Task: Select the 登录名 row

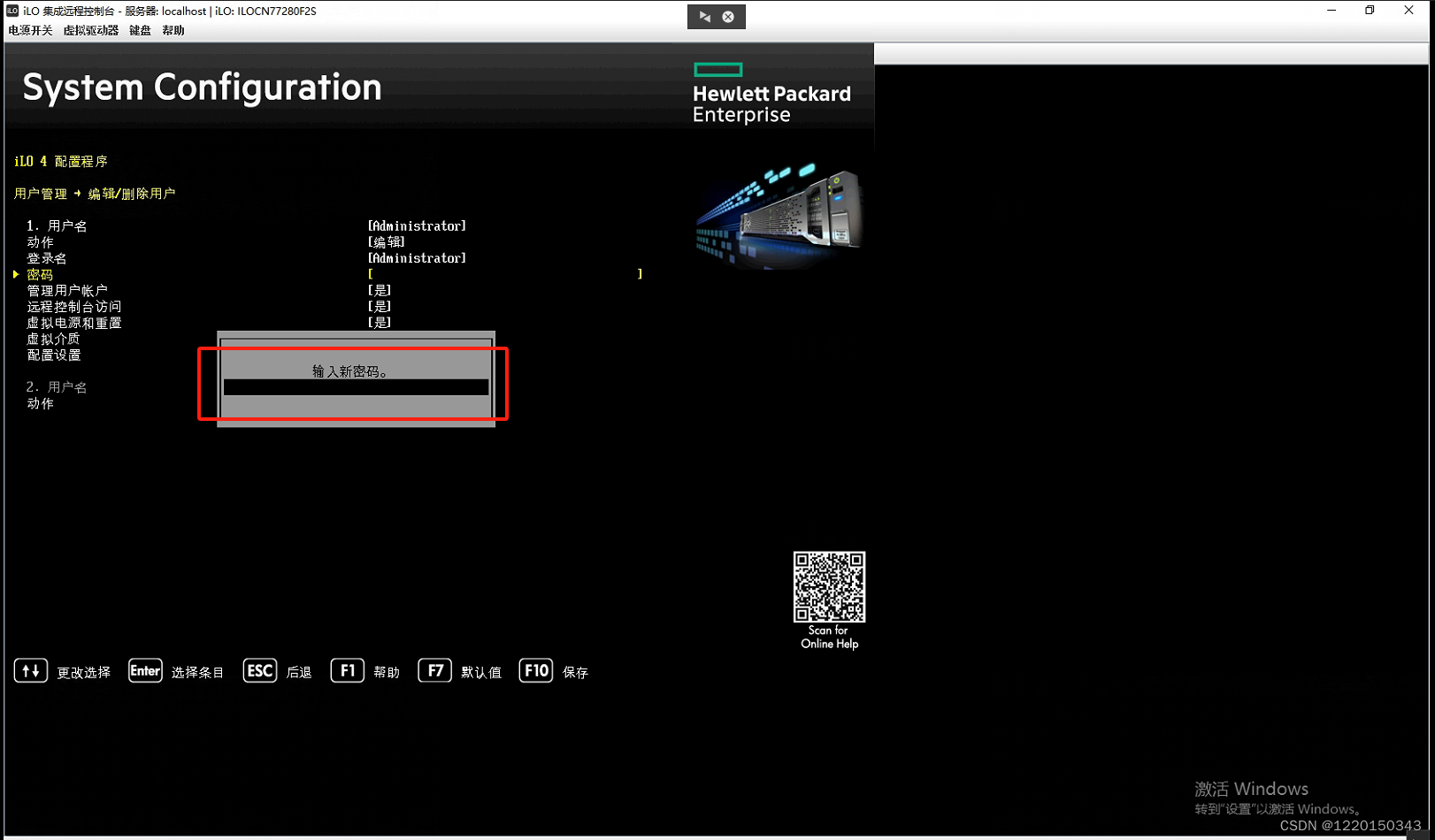Action: tap(47, 258)
